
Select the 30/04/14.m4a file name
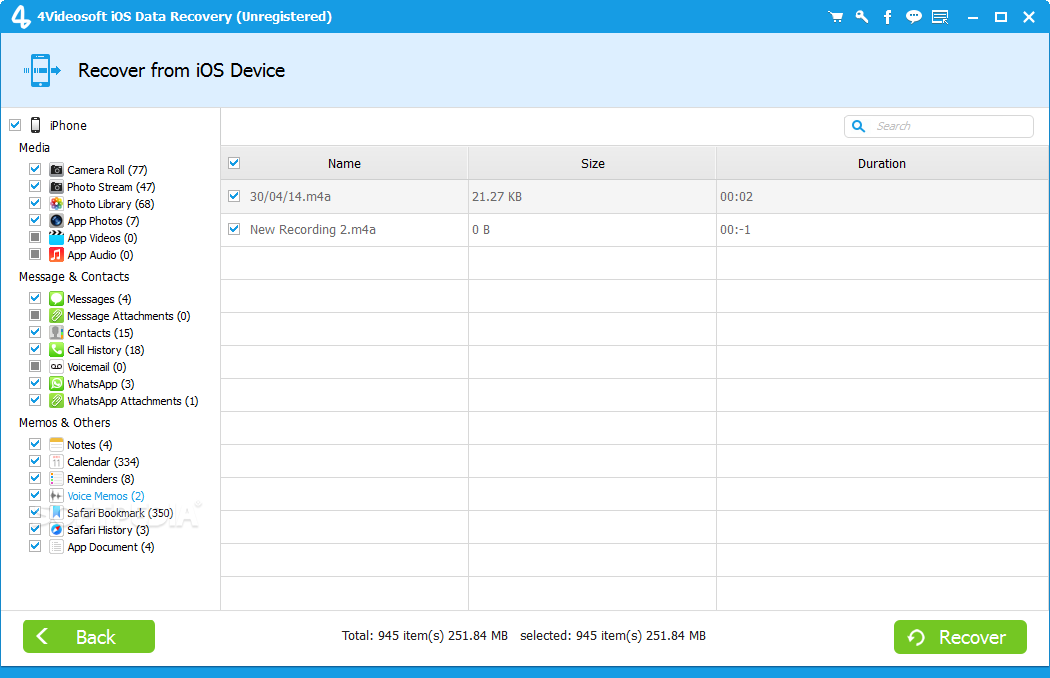(291, 197)
